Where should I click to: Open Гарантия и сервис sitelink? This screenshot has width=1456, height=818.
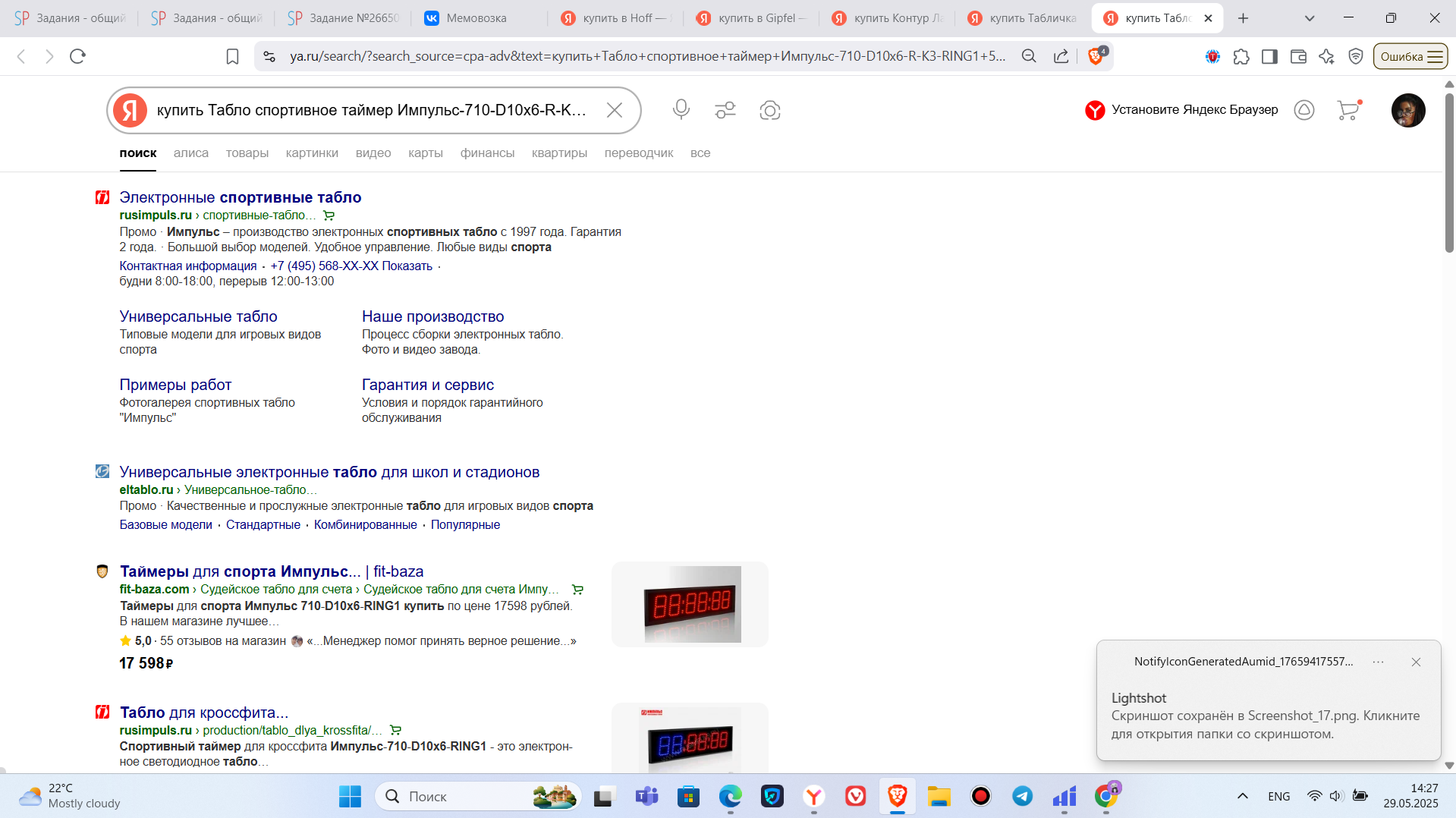(428, 385)
